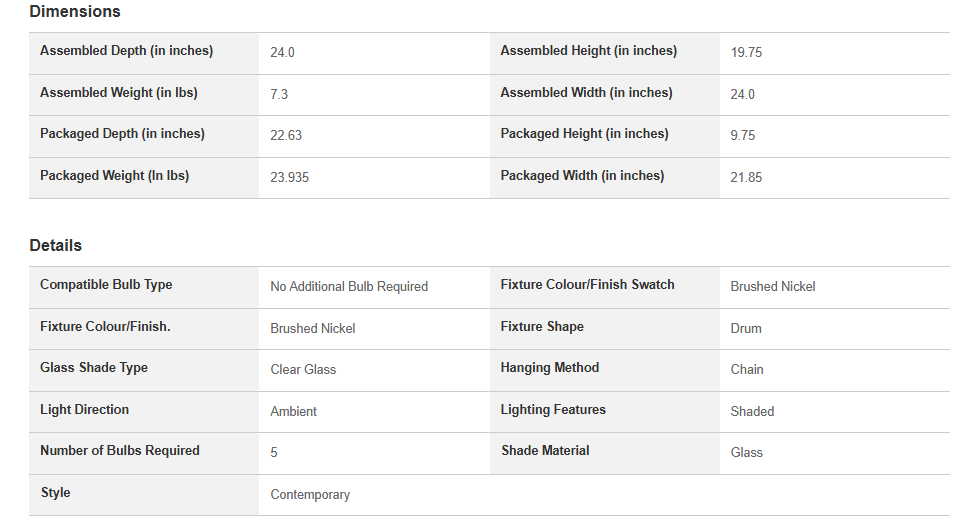Screen dimensions: 968x527
Task: Select the Lighting Features value Shaded
Action: [x=752, y=412]
